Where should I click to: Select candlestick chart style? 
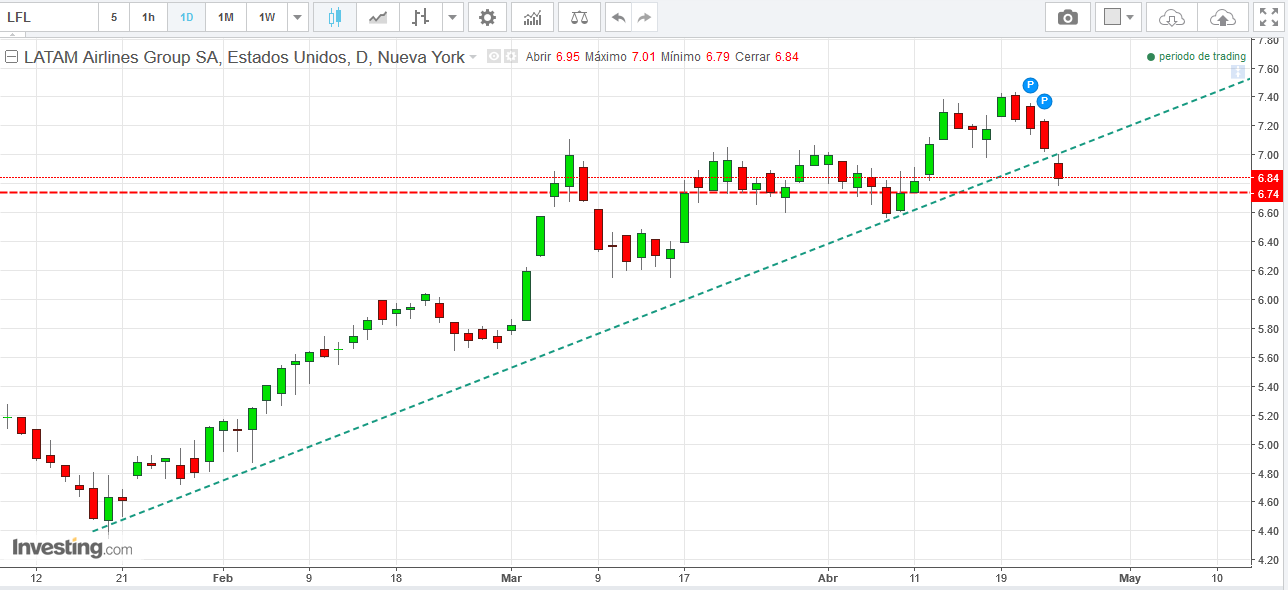(x=335, y=17)
